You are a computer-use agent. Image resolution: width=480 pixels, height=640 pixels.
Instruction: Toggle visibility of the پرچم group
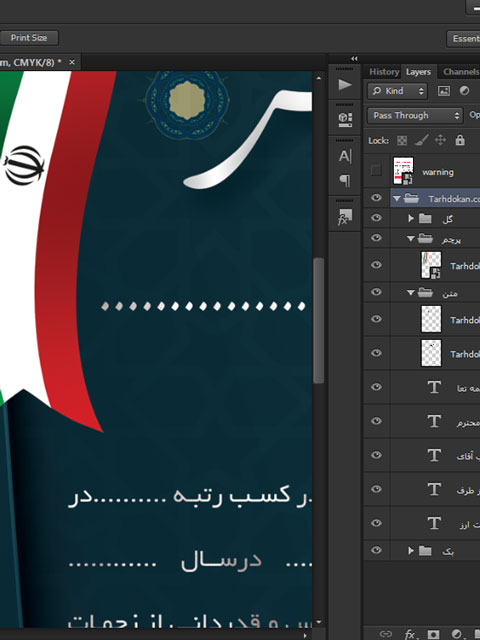(x=376, y=238)
